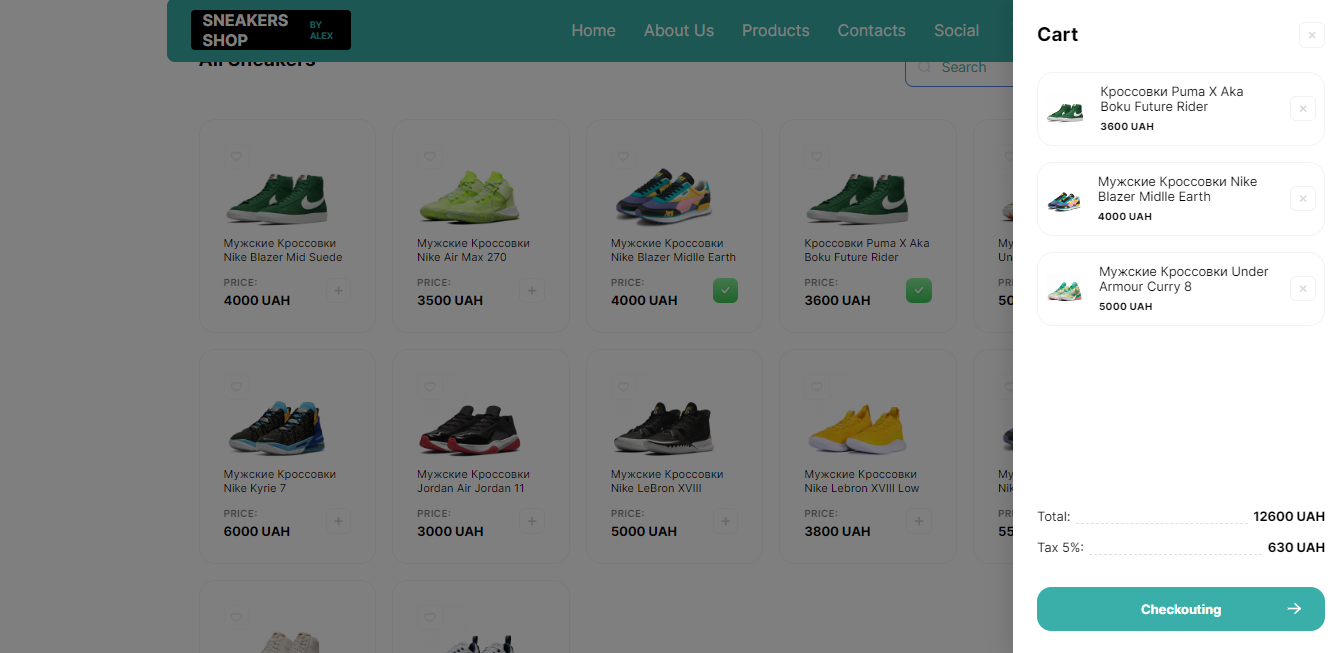Favorite Nike Blazer Midlle Earth in the catalog
The width and height of the screenshot is (1341, 653).
(623, 157)
